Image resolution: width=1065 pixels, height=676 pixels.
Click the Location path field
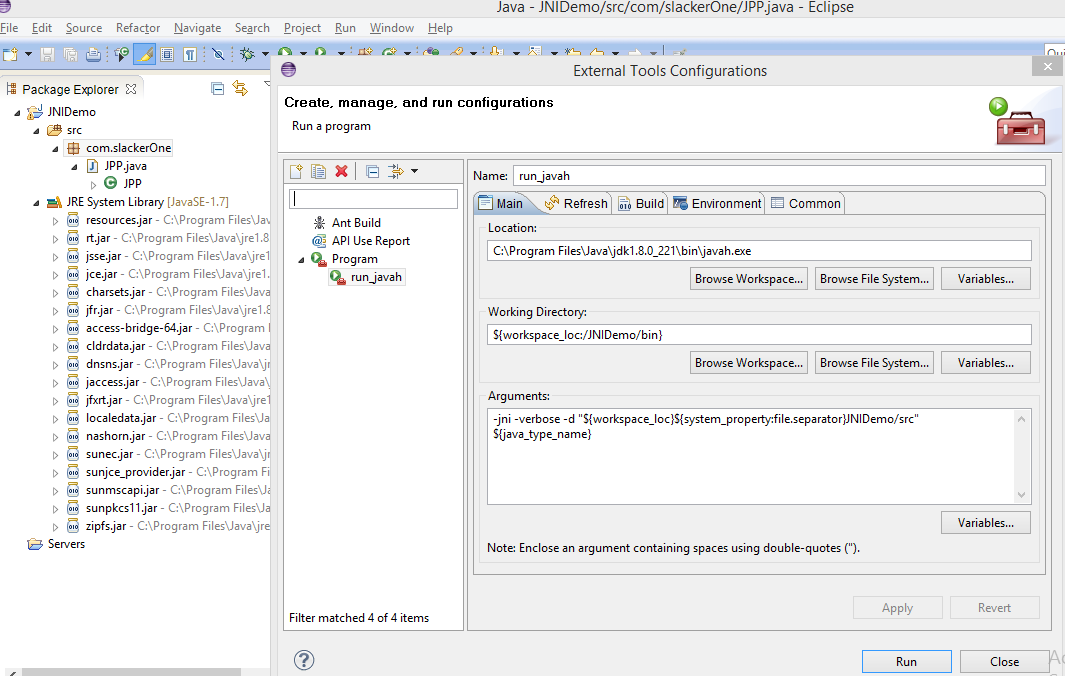759,251
